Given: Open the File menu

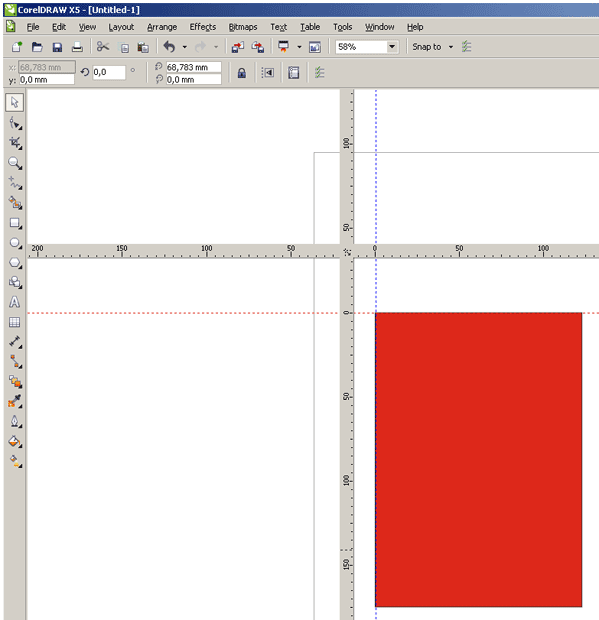Looking at the screenshot, I should tap(33, 27).
